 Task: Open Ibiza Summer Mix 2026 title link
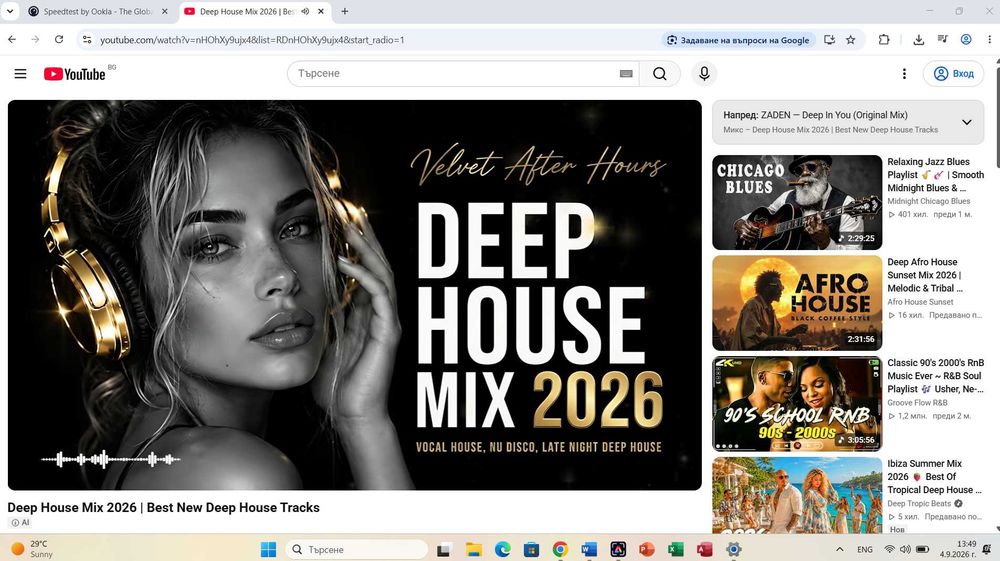934,477
